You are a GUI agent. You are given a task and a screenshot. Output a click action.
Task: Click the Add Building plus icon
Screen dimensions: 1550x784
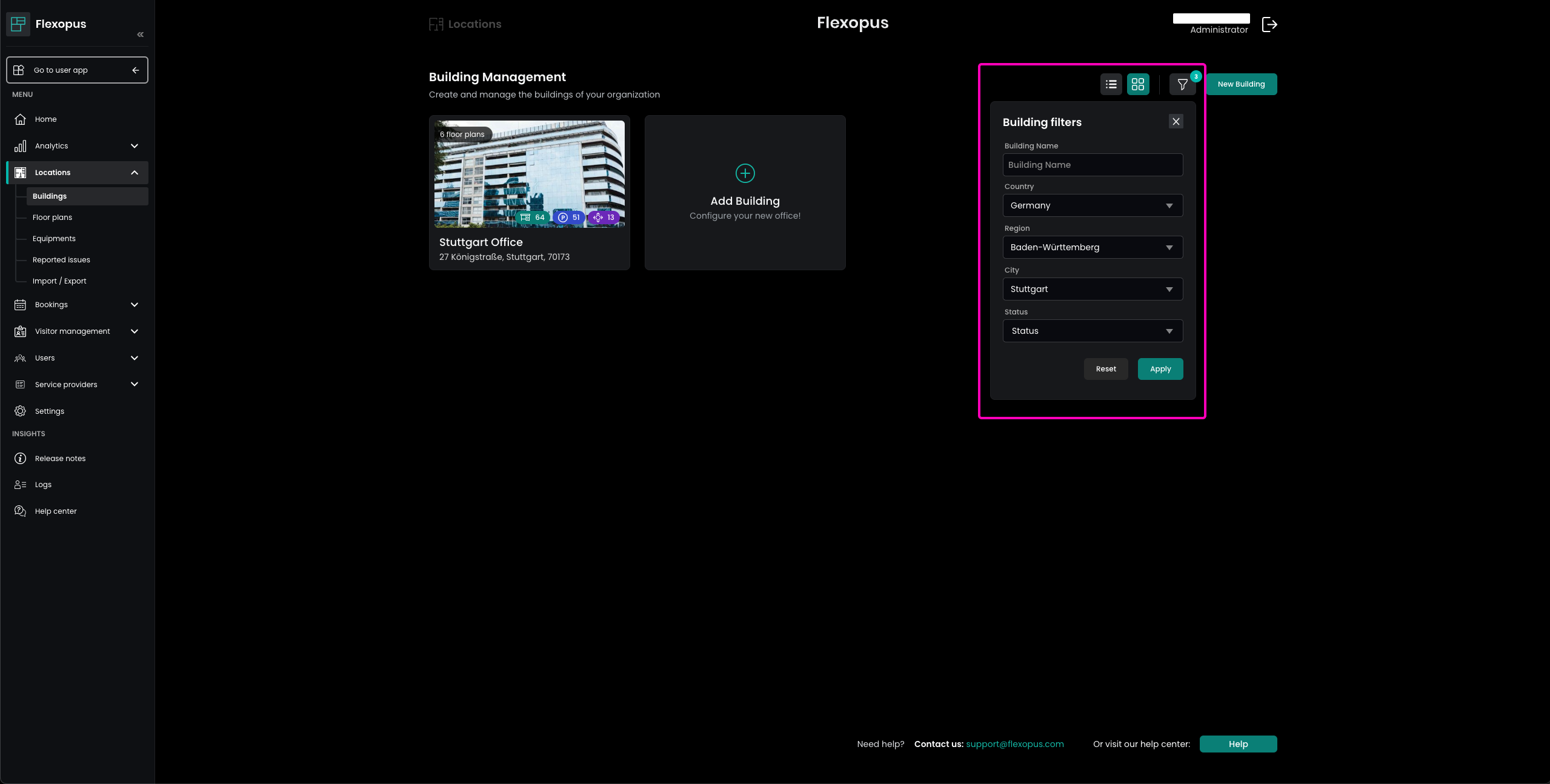point(745,173)
